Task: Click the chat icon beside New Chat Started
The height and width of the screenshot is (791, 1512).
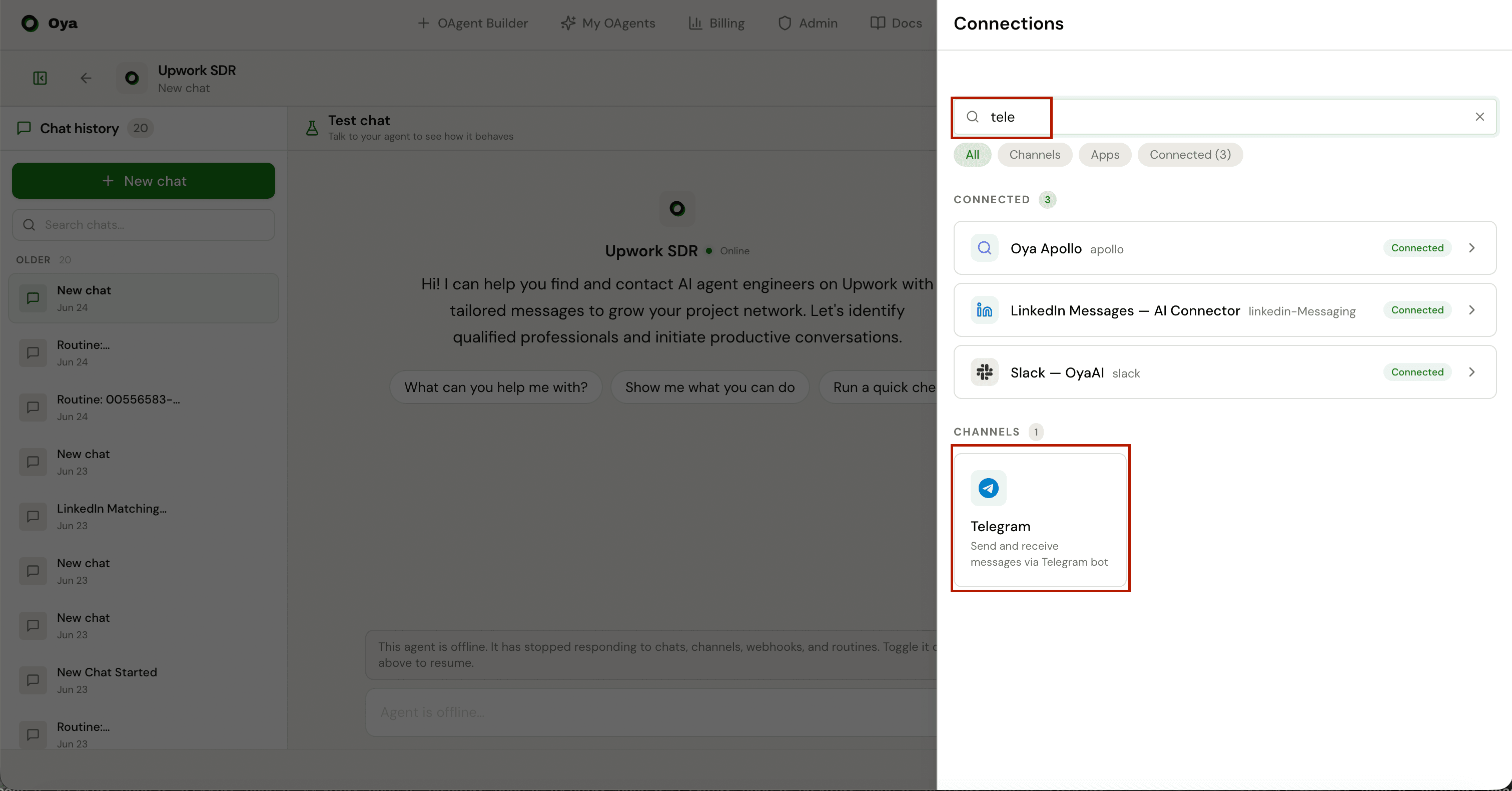Action: coord(33,680)
